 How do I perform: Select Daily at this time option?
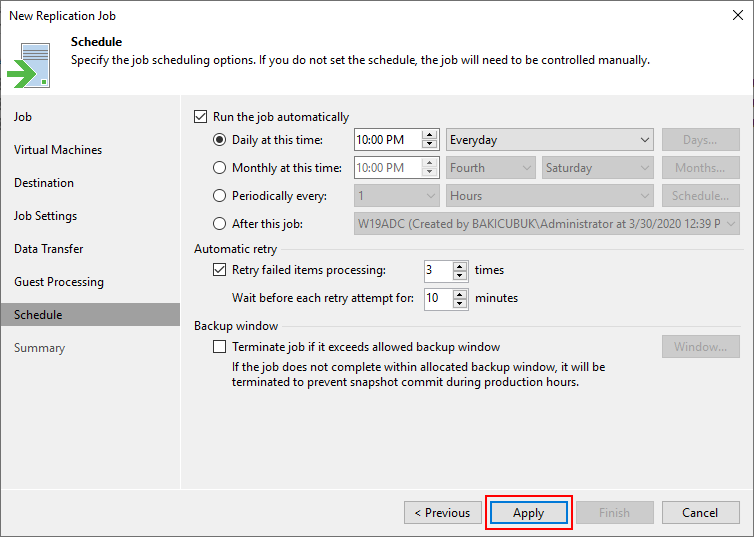point(220,140)
